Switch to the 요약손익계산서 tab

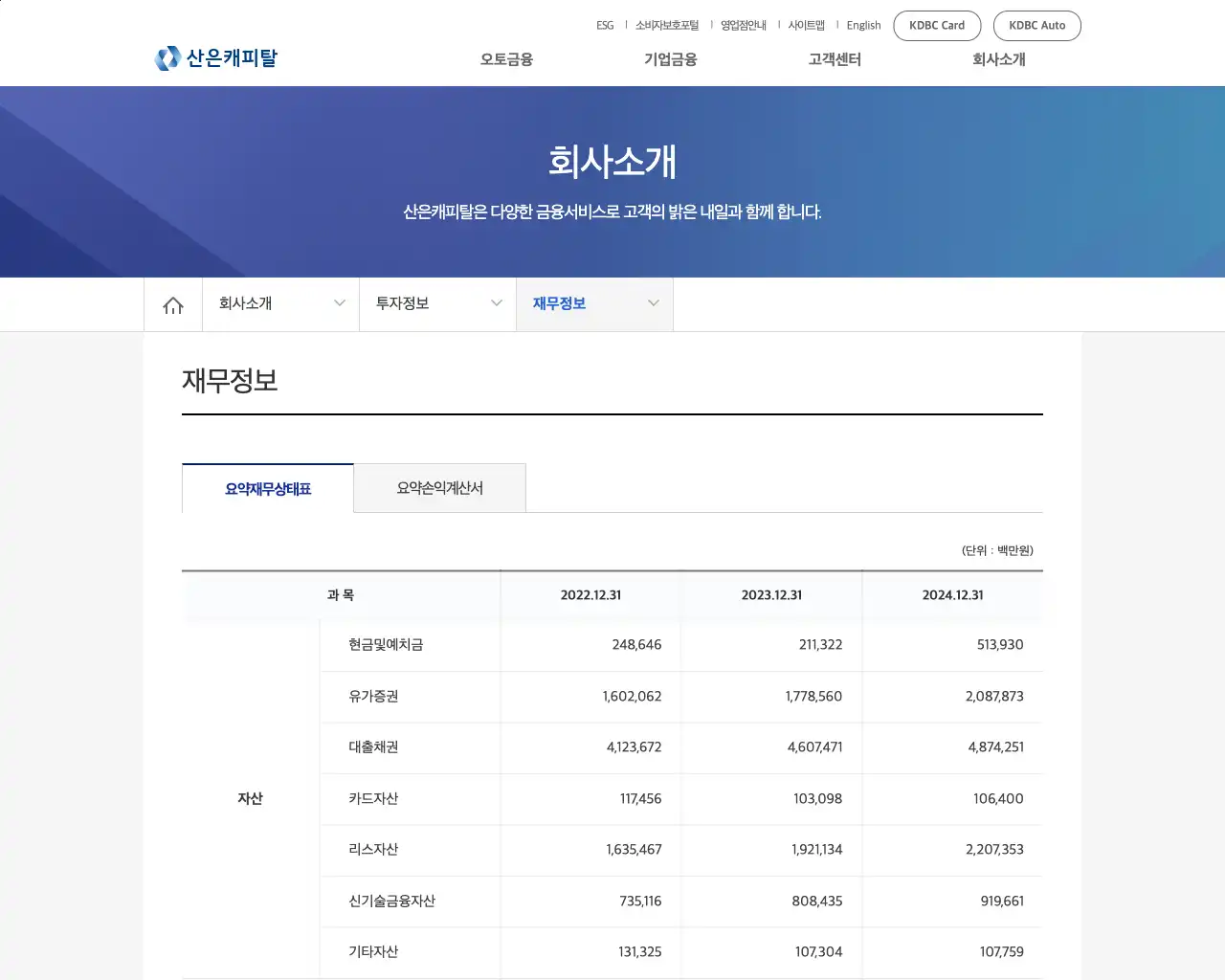pyautogui.click(x=439, y=487)
